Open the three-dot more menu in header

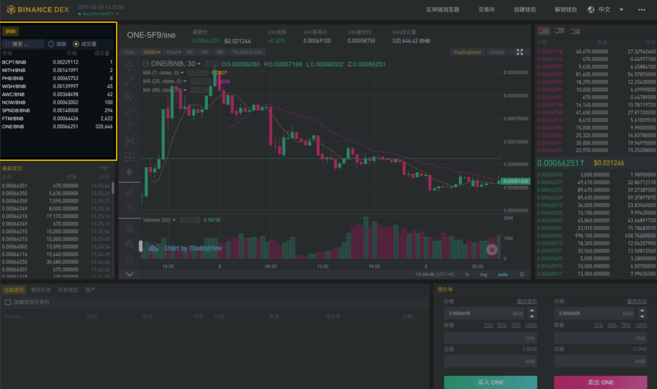tap(641, 10)
